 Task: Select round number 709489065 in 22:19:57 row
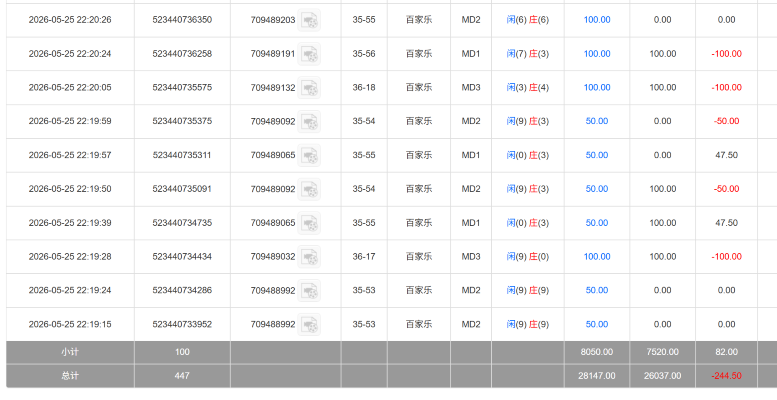coord(273,155)
